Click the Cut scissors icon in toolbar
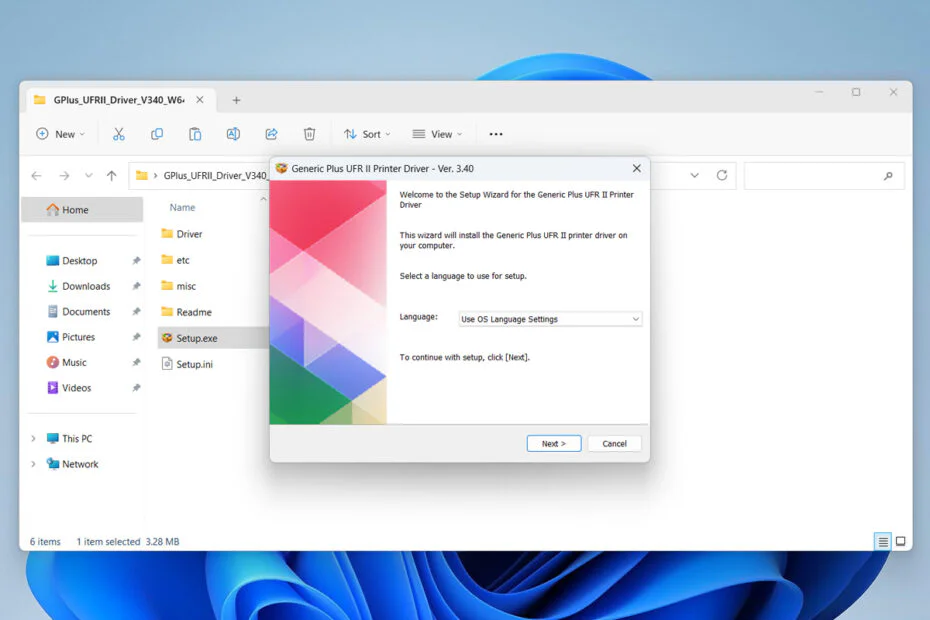The height and width of the screenshot is (620, 930). [119, 134]
